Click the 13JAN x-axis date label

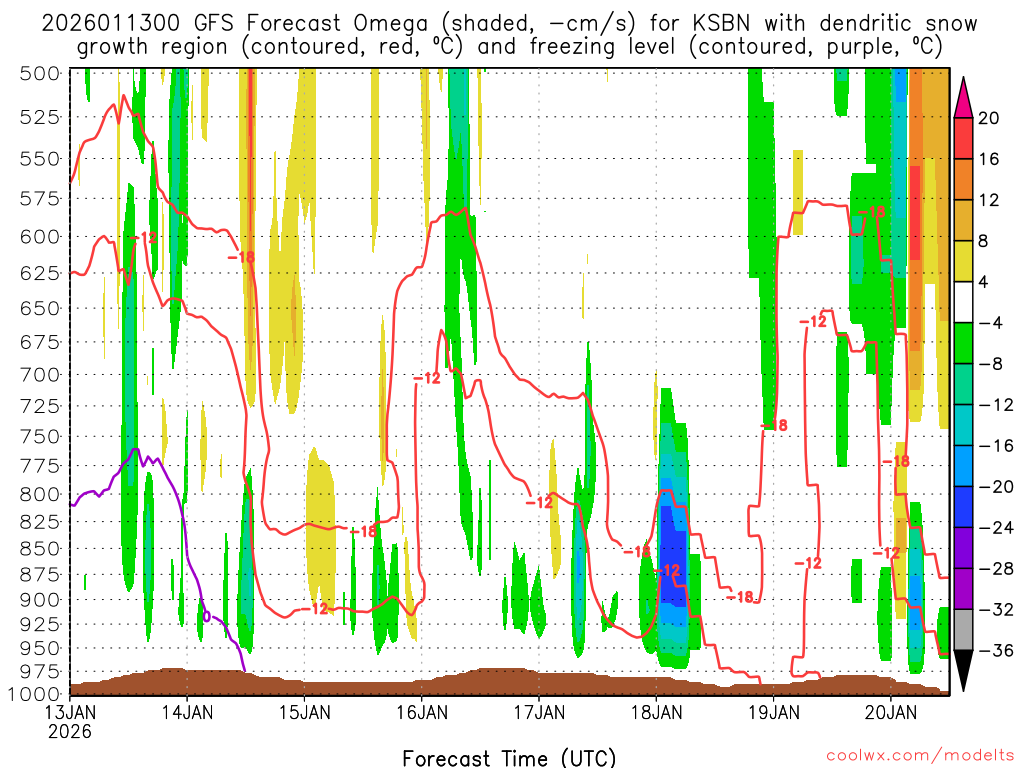point(70,712)
